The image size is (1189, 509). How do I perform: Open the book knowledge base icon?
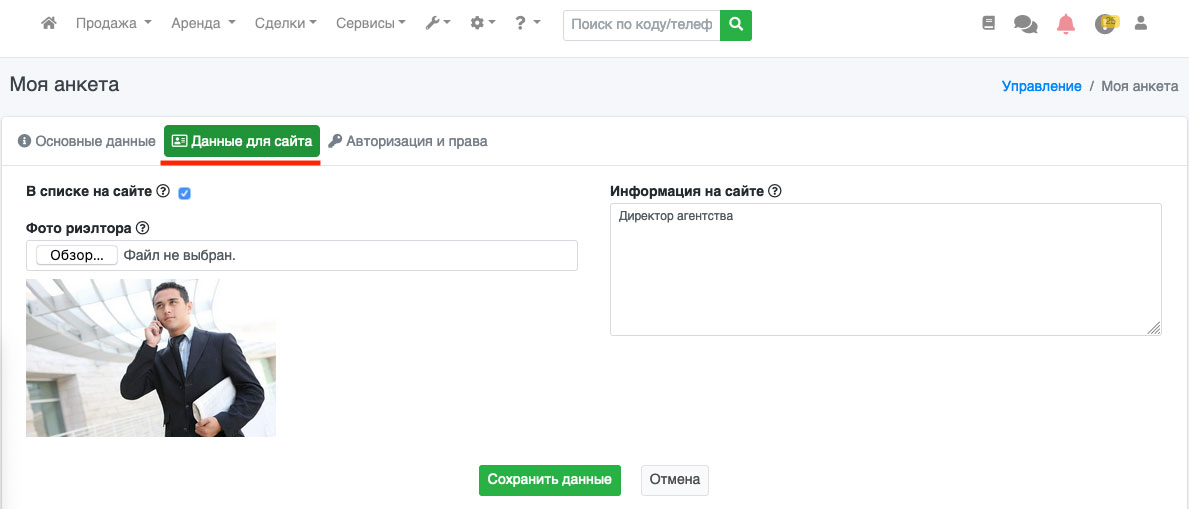coord(989,23)
